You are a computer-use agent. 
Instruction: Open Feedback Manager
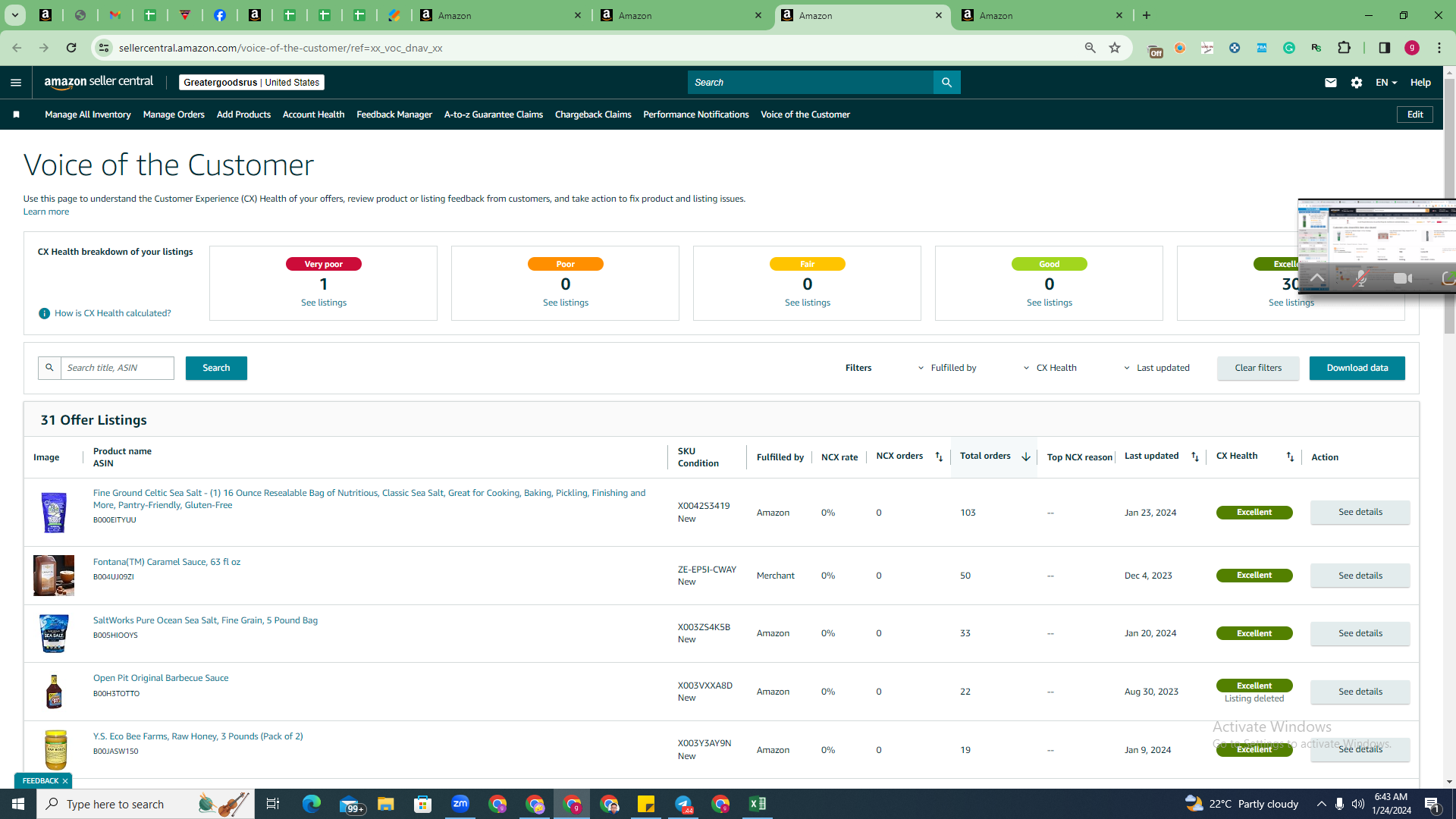394,115
